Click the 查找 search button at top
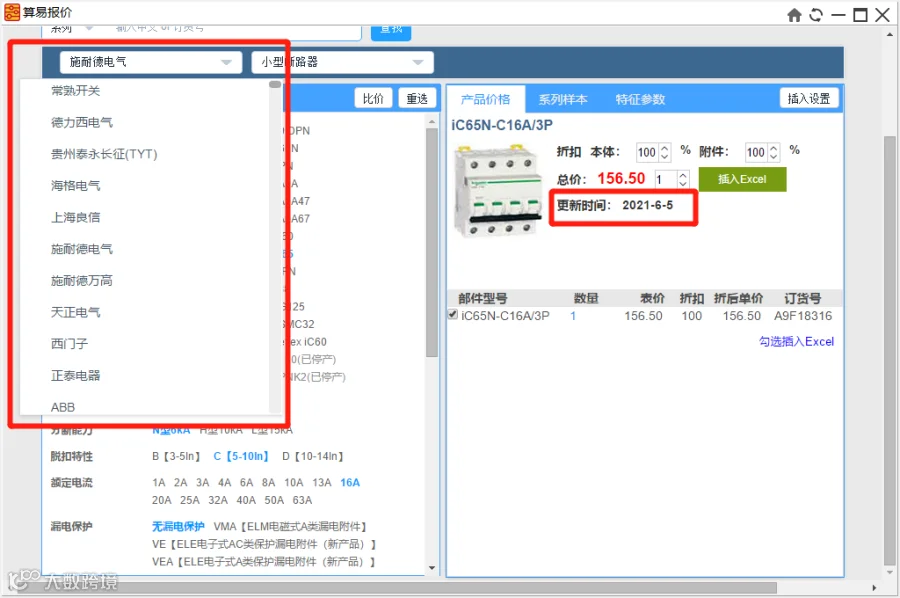The image size is (900, 598). pos(391,30)
